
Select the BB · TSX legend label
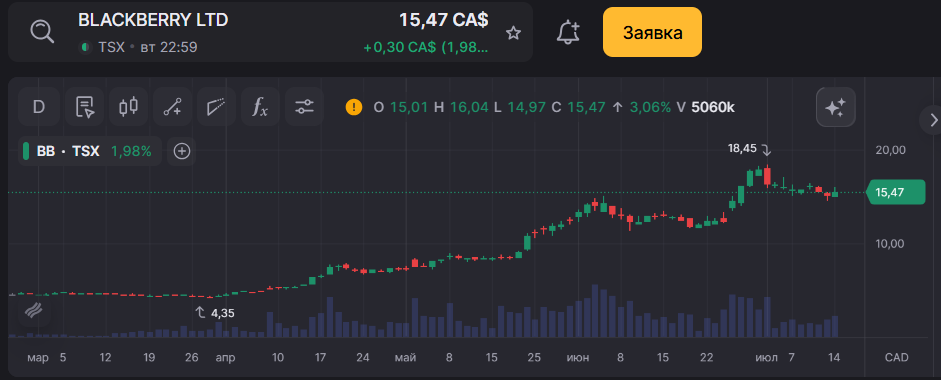[x=68, y=151]
